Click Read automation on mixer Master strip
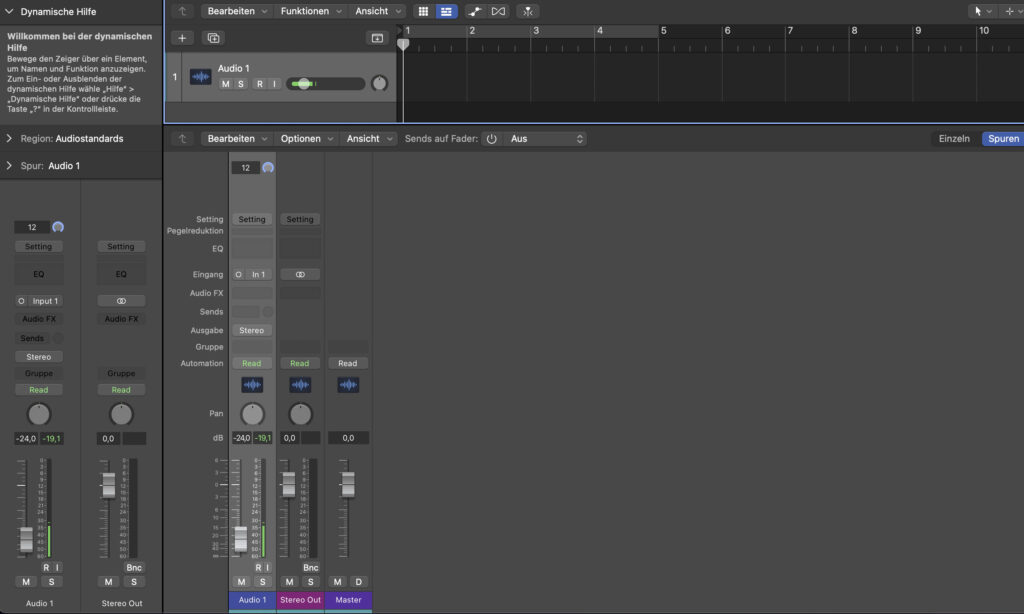This screenshot has height=614, width=1024. 348,363
